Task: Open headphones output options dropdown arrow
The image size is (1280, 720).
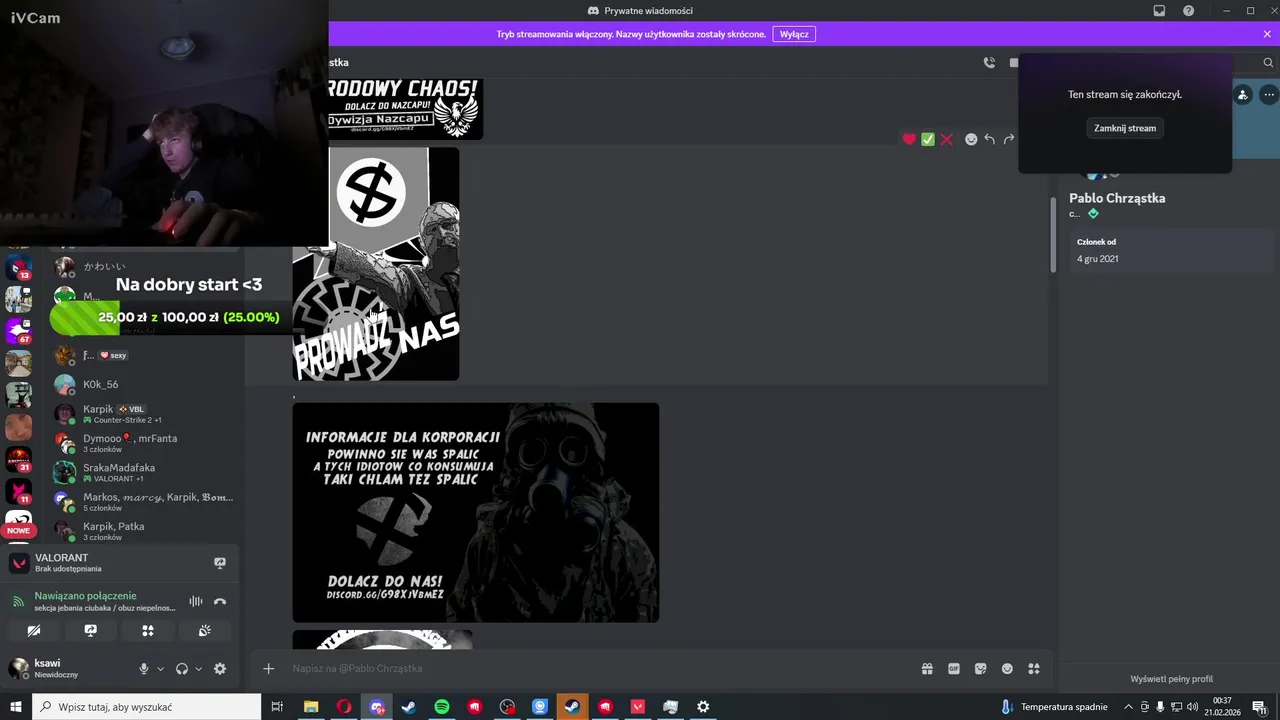Action: [198, 669]
